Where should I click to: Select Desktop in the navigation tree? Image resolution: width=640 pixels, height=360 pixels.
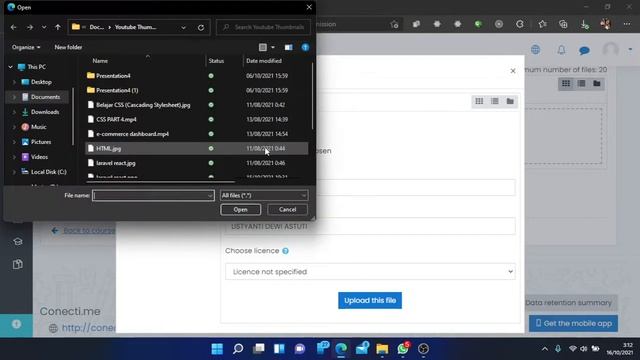41,82
